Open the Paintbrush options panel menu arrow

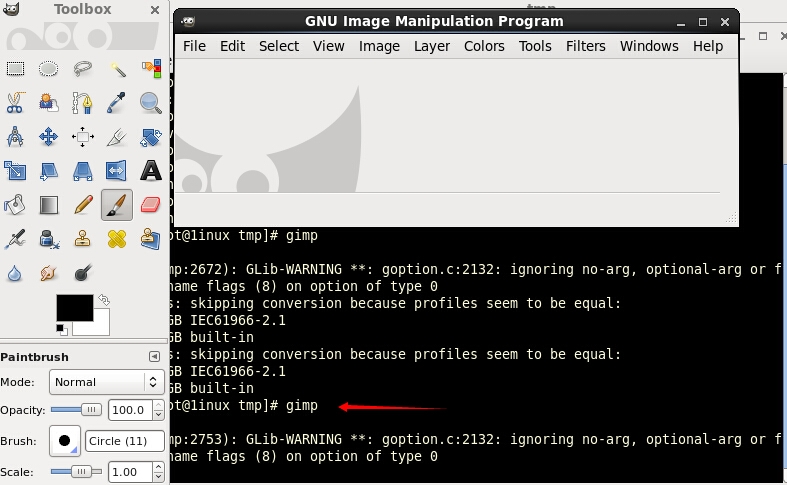(x=154, y=356)
